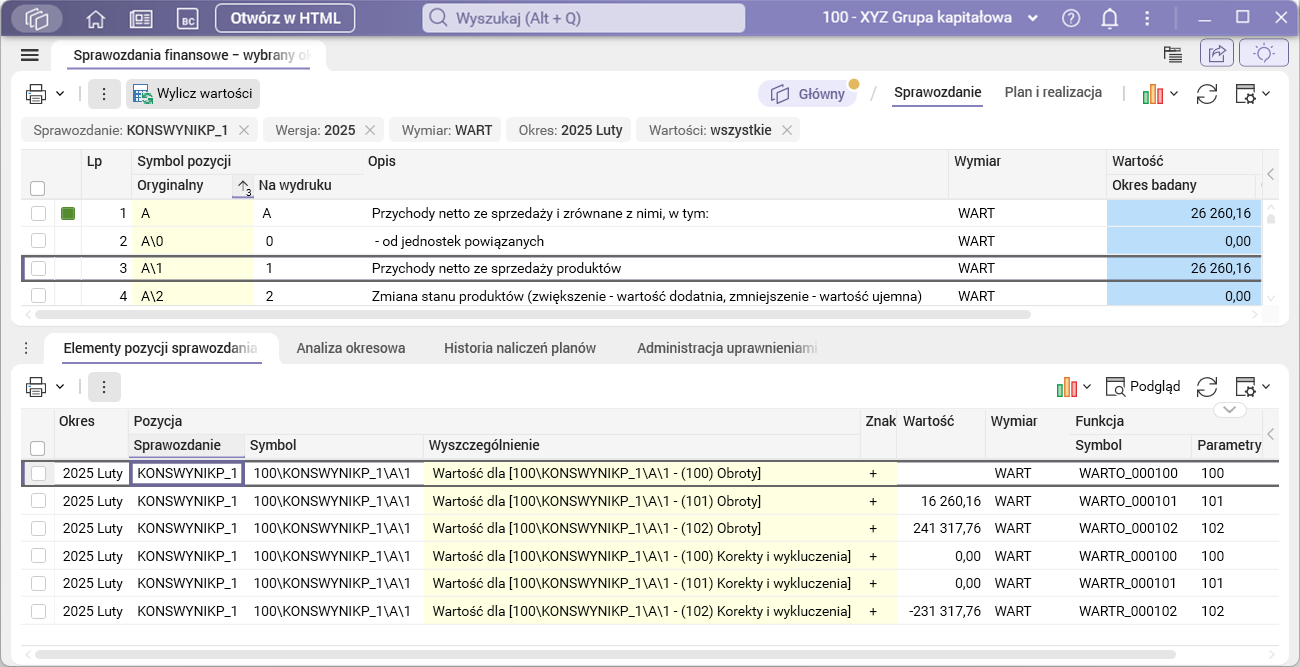Open the lower print dropdown arrow

pyautogui.click(x=60, y=387)
